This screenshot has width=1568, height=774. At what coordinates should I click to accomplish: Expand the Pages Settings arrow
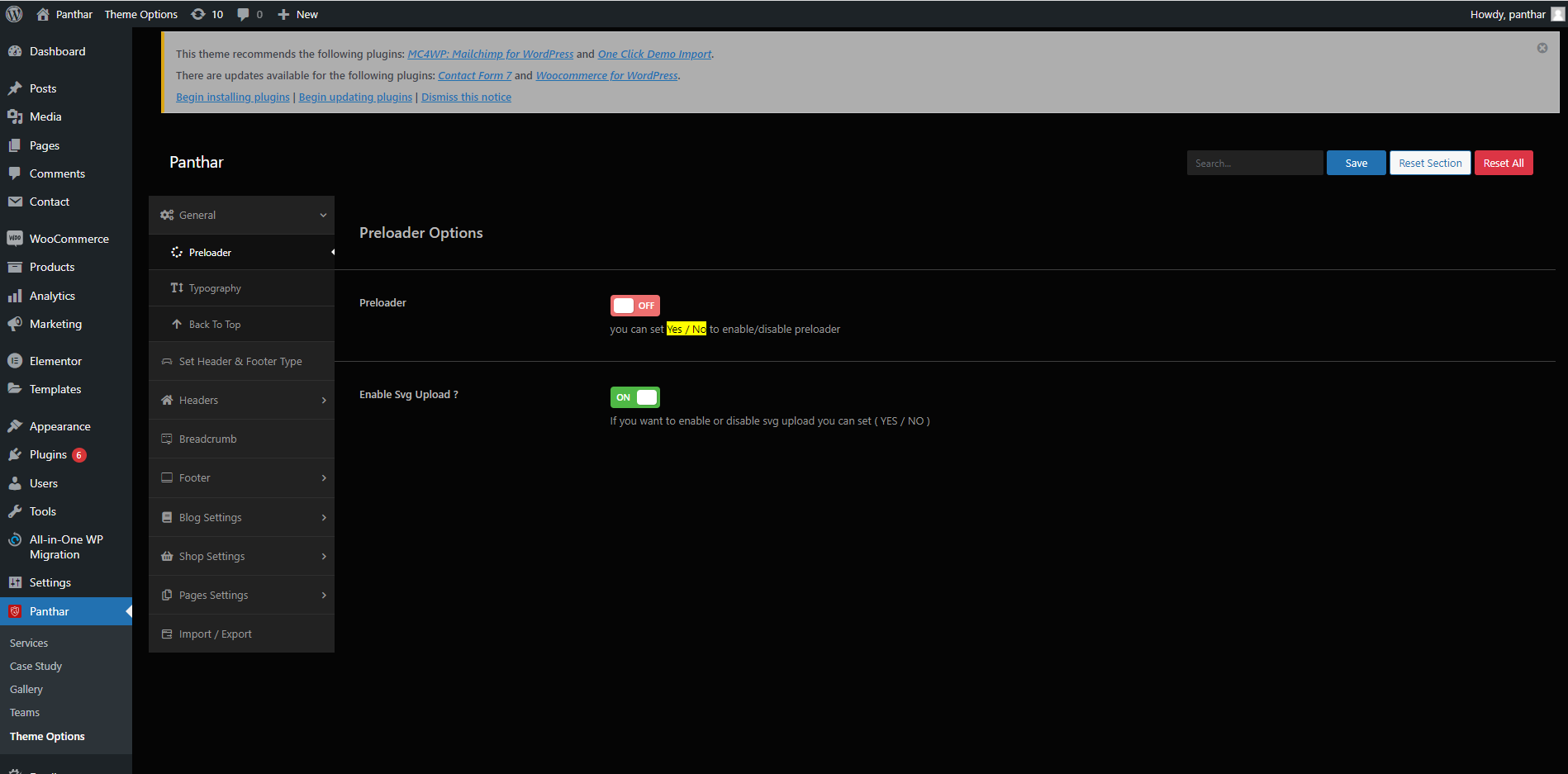click(324, 596)
